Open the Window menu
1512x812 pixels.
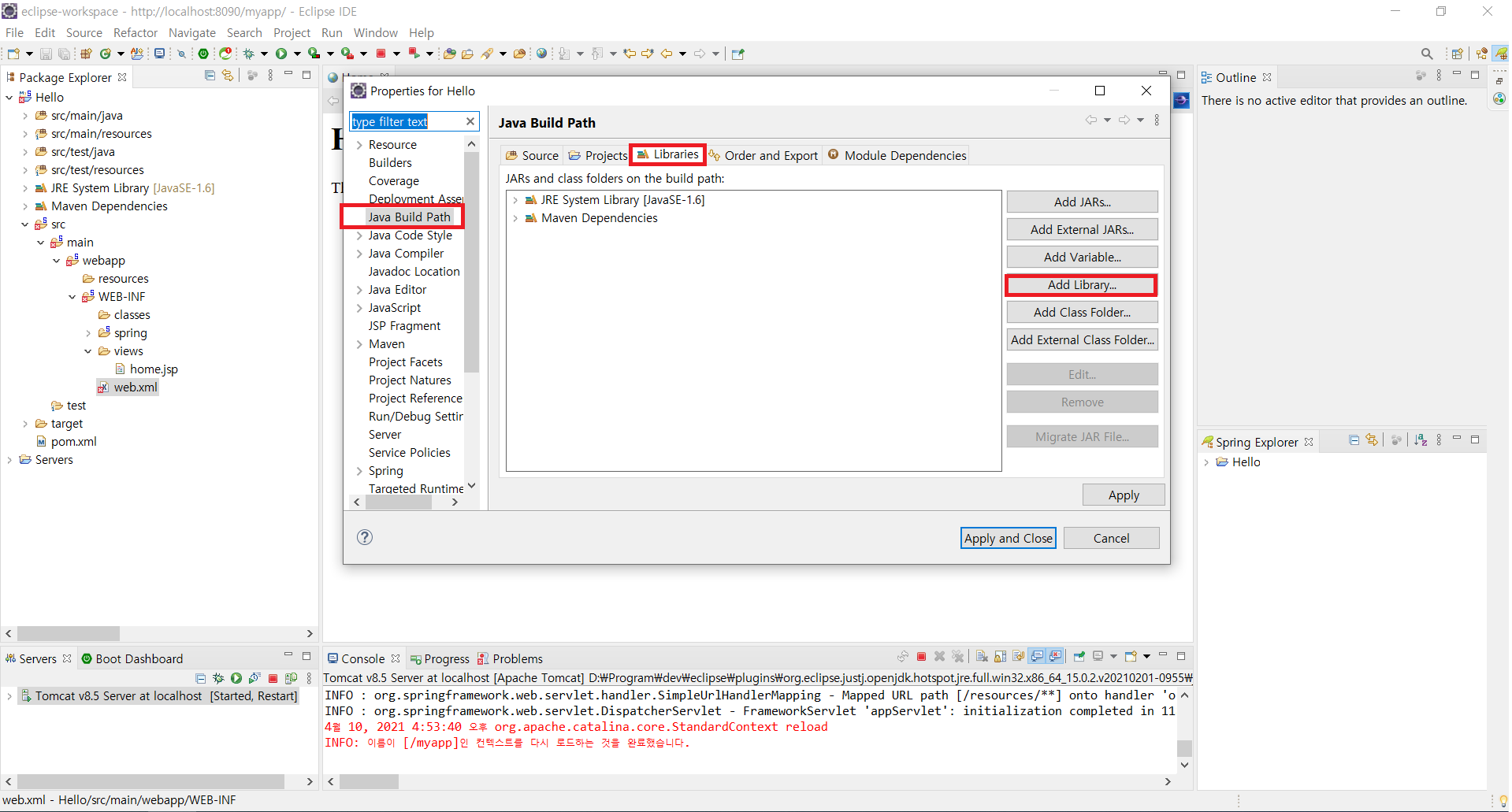[376, 32]
